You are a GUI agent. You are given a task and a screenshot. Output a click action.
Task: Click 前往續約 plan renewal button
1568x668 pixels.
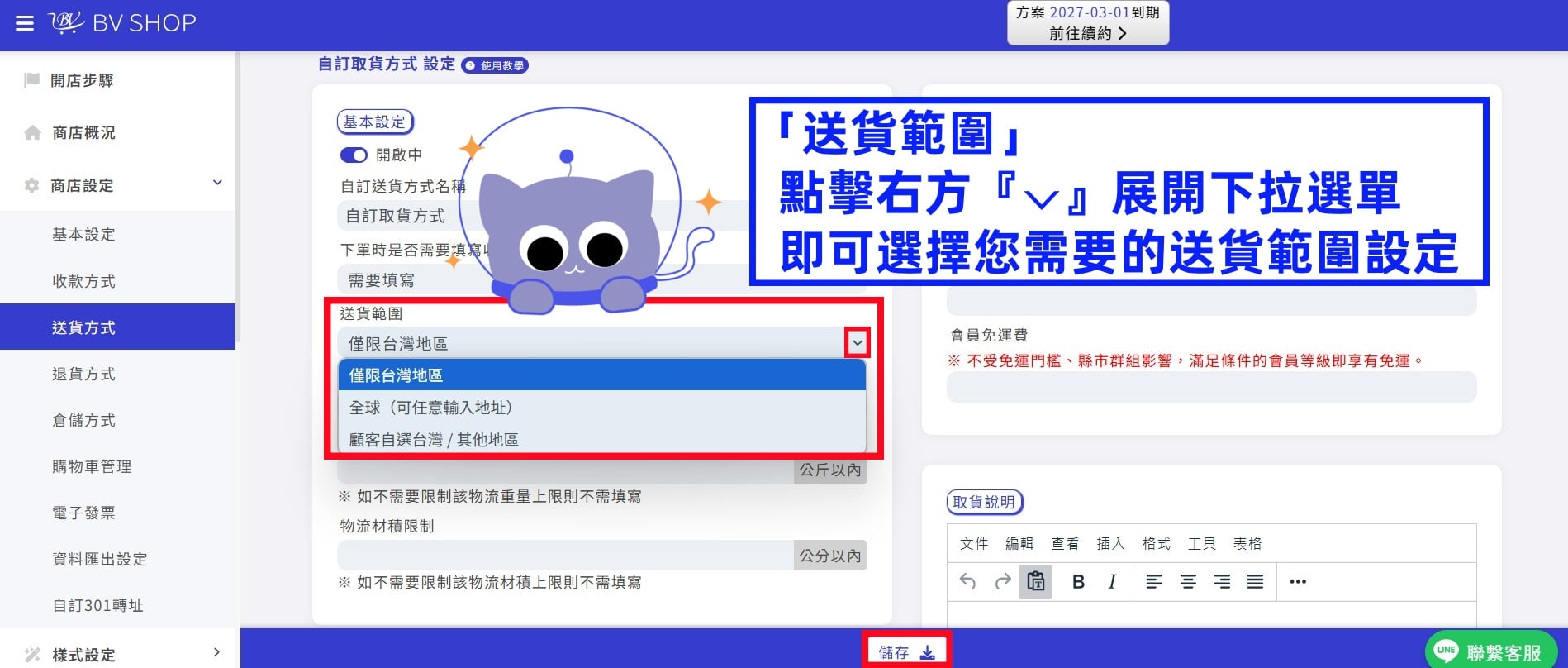[x=1088, y=33]
